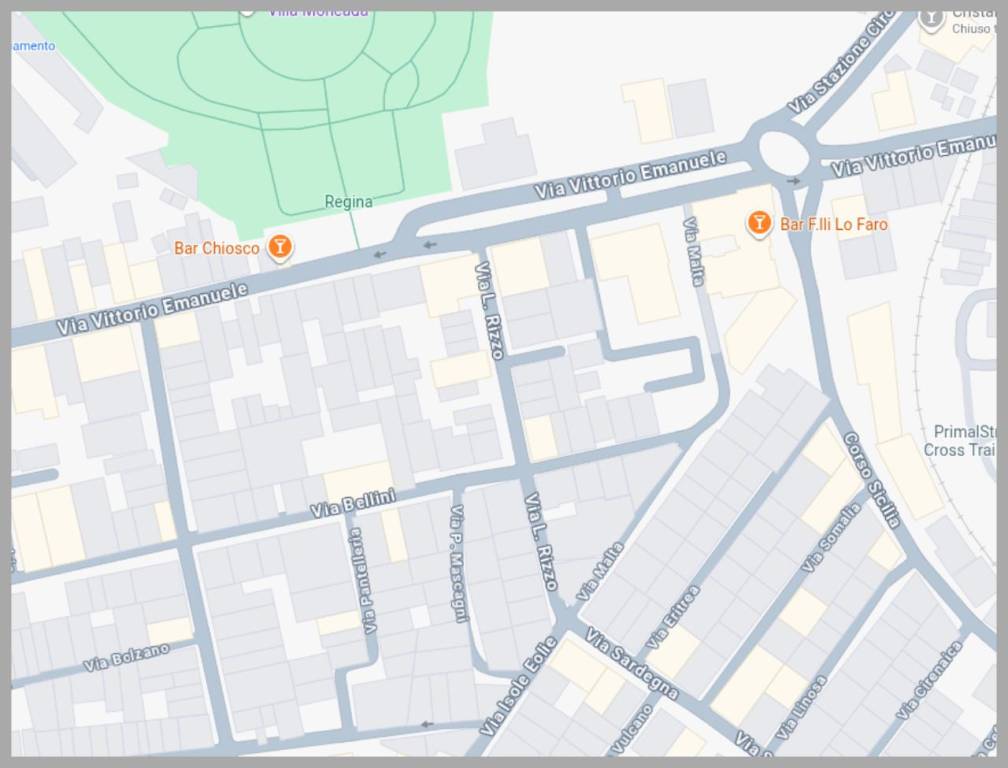Select the Via Sardegna street label
This screenshot has height=768, width=1008.
point(632,663)
